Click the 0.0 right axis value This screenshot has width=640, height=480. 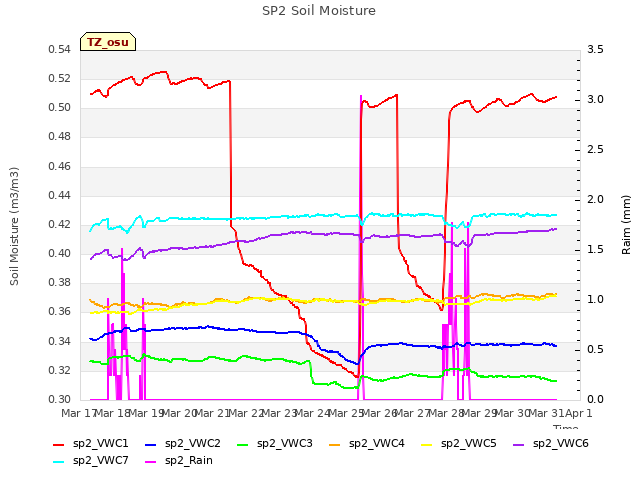(x=595, y=399)
